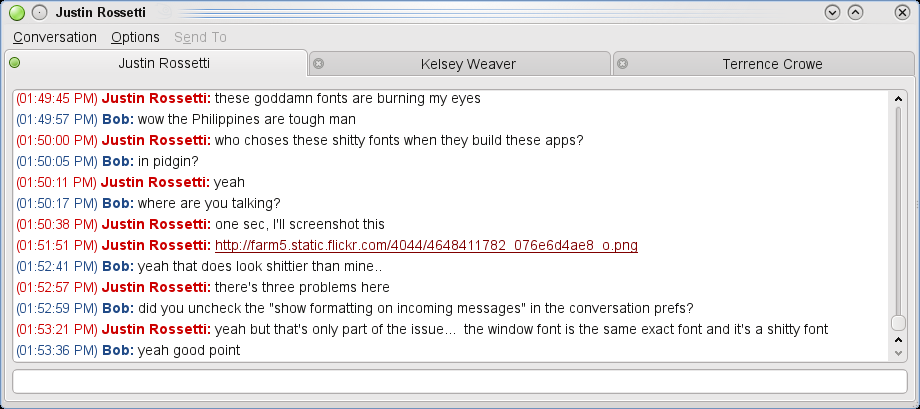Click the chat history scrollbar thumb
This screenshot has height=409, width=920.
[898, 323]
